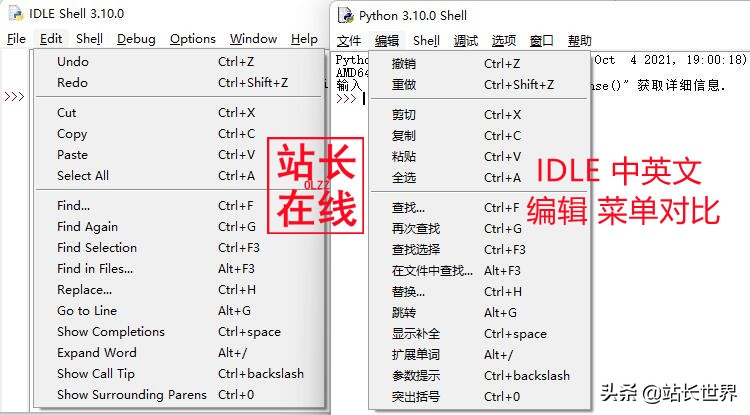Image resolution: width=750 pixels, height=415 pixels.
Task: Open the 选项 menu
Action: point(504,41)
